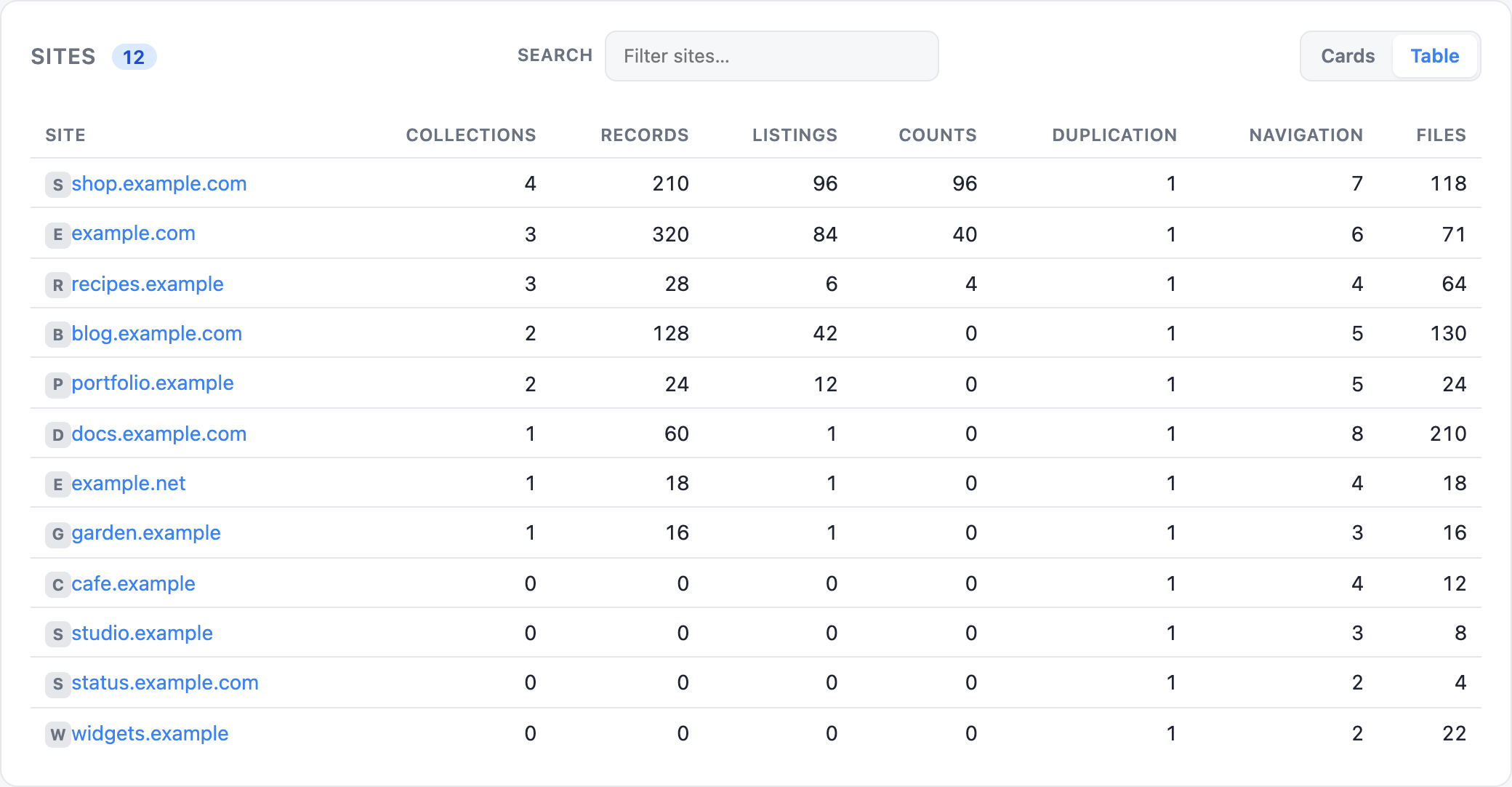Click the SITES heading label
Screen dimensions: 1512x787
point(63,57)
